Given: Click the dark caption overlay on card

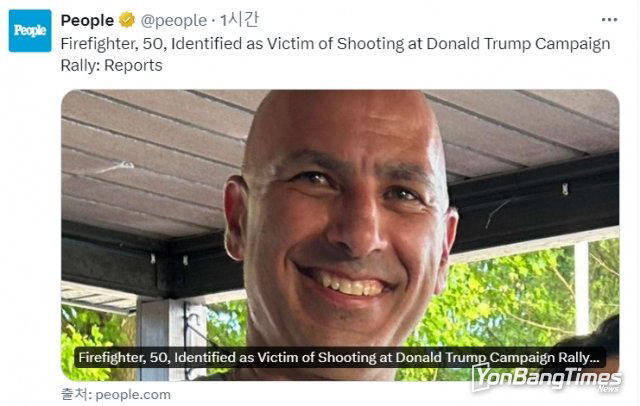Looking at the screenshot, I should (340, 357).
